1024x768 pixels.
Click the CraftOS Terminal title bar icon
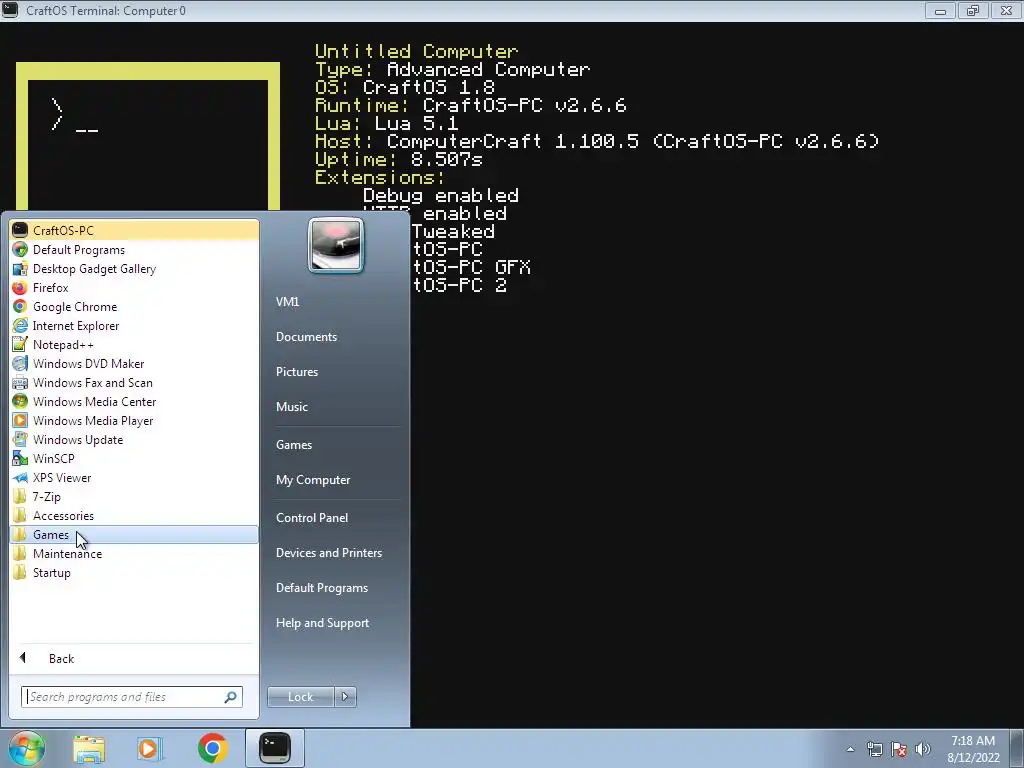pyautogui.click(x=10, y=10)
